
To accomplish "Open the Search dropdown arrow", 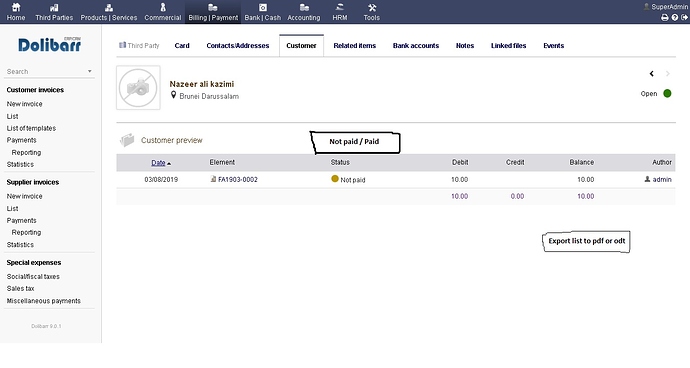I will [x=90, y=71].
